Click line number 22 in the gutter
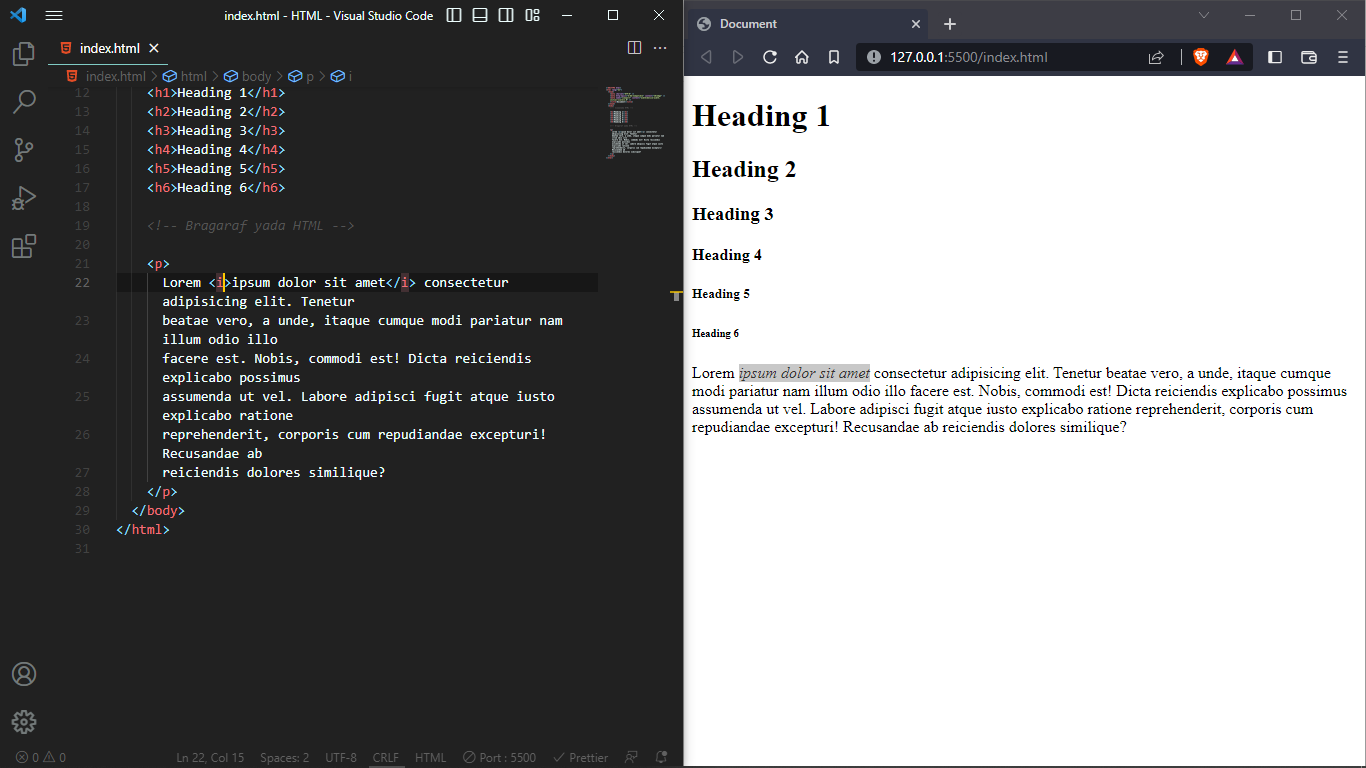The width and height of the screenshot is (1366, 768). [x=82, y=283]
